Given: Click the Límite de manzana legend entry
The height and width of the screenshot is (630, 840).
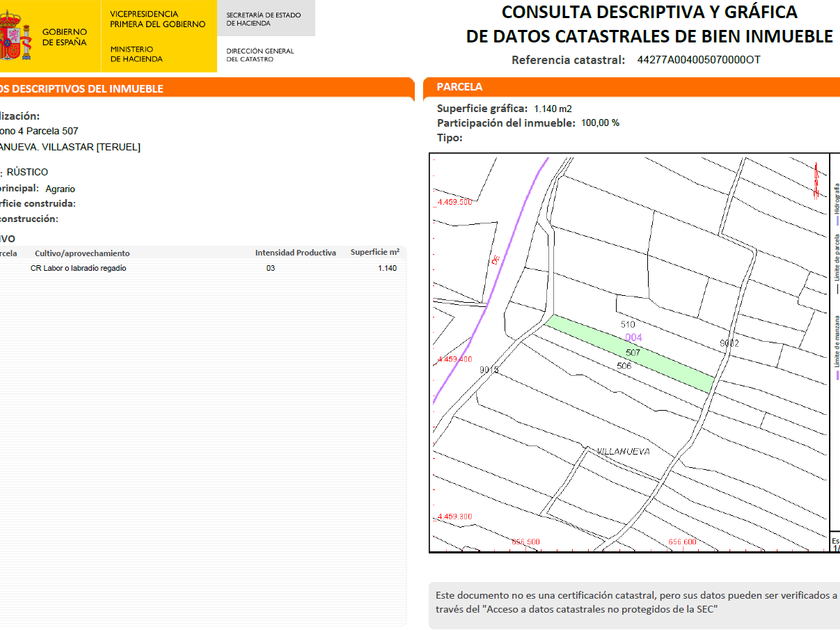Looking at the screenshot, I should pyautogui.click(x=836, y=348).
